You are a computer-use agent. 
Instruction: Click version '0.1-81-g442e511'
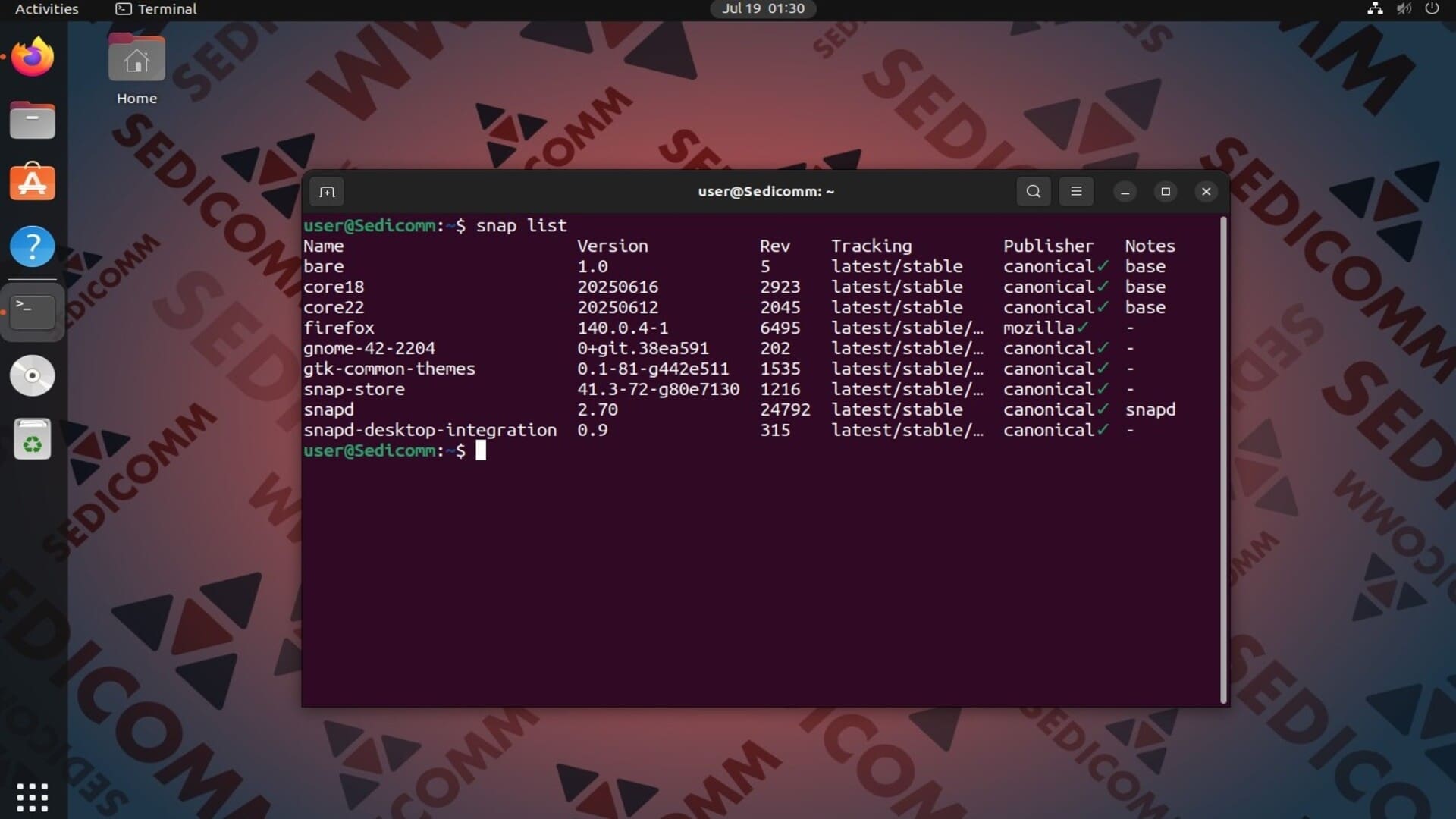(x=653, y=369)
